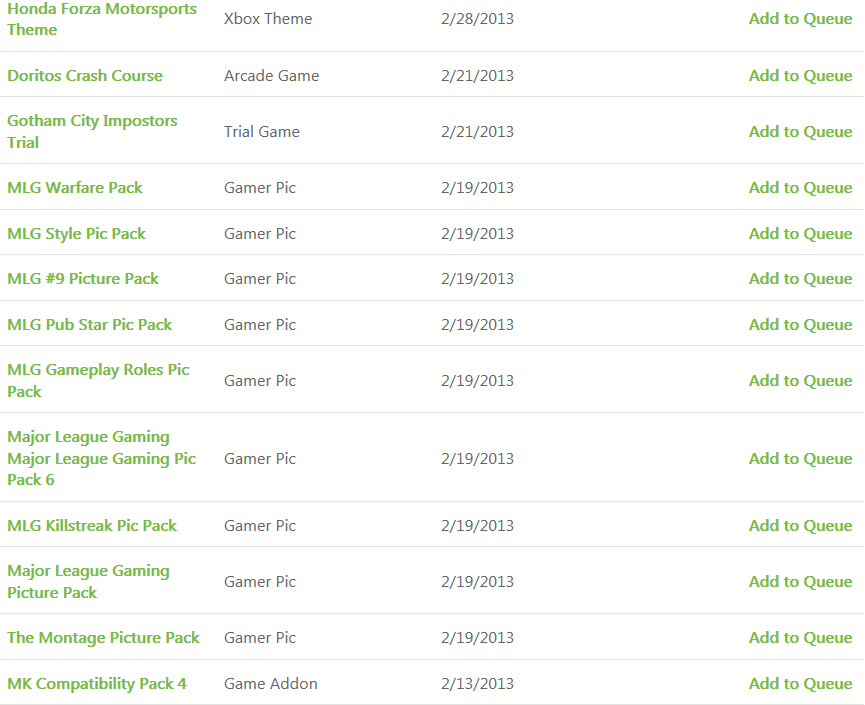Add The Montage Picture Pack to Queue
Image resolution: width=865 pixels, height=705 pixels.
800,638
